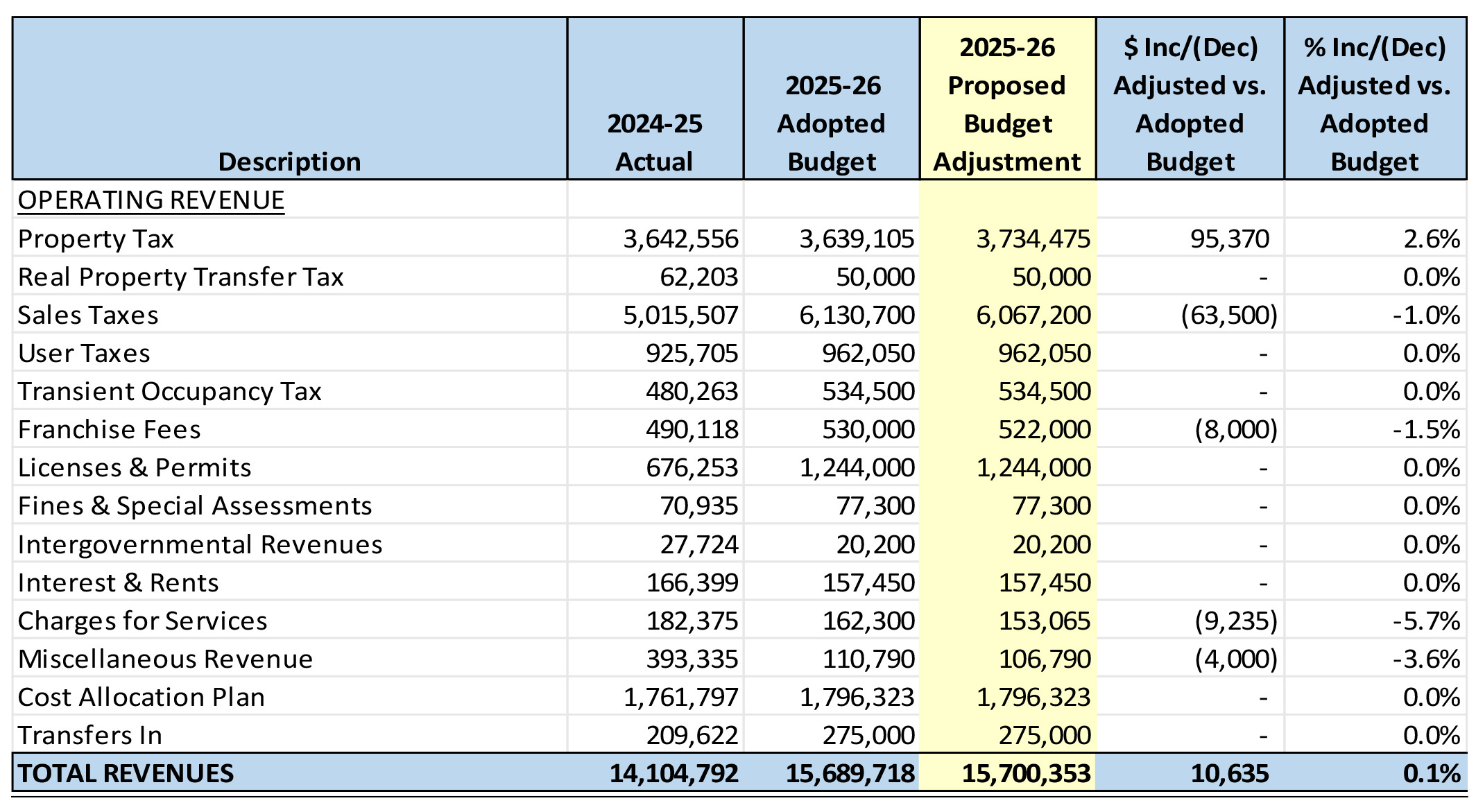Click the 2025-26 Adopted Budget header

click(x=832, y=123)
